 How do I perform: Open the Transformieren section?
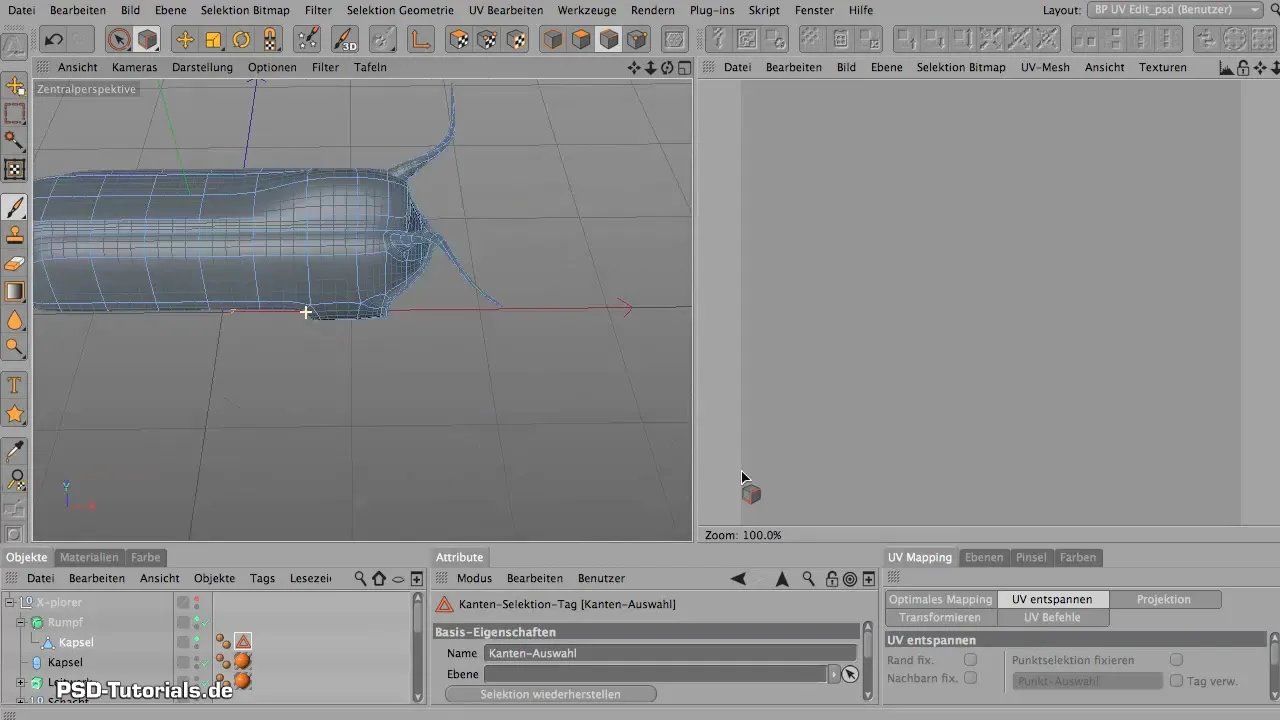click(941, 617)
